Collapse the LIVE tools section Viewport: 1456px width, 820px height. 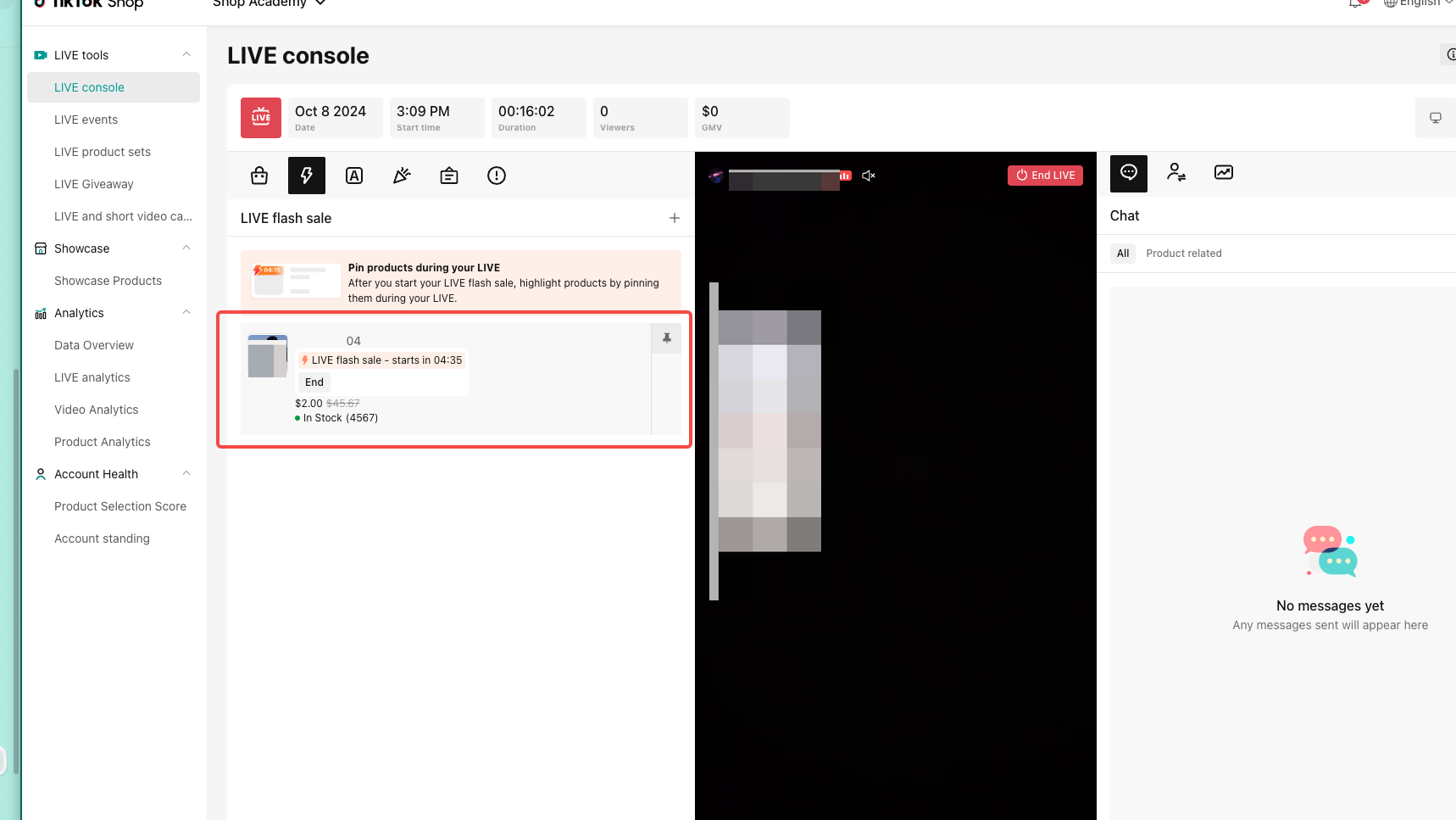tap(186, 55)
